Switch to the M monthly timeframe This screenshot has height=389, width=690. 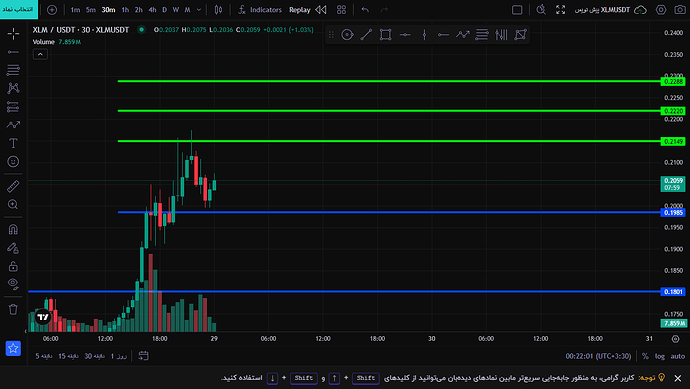pos(187,10)
